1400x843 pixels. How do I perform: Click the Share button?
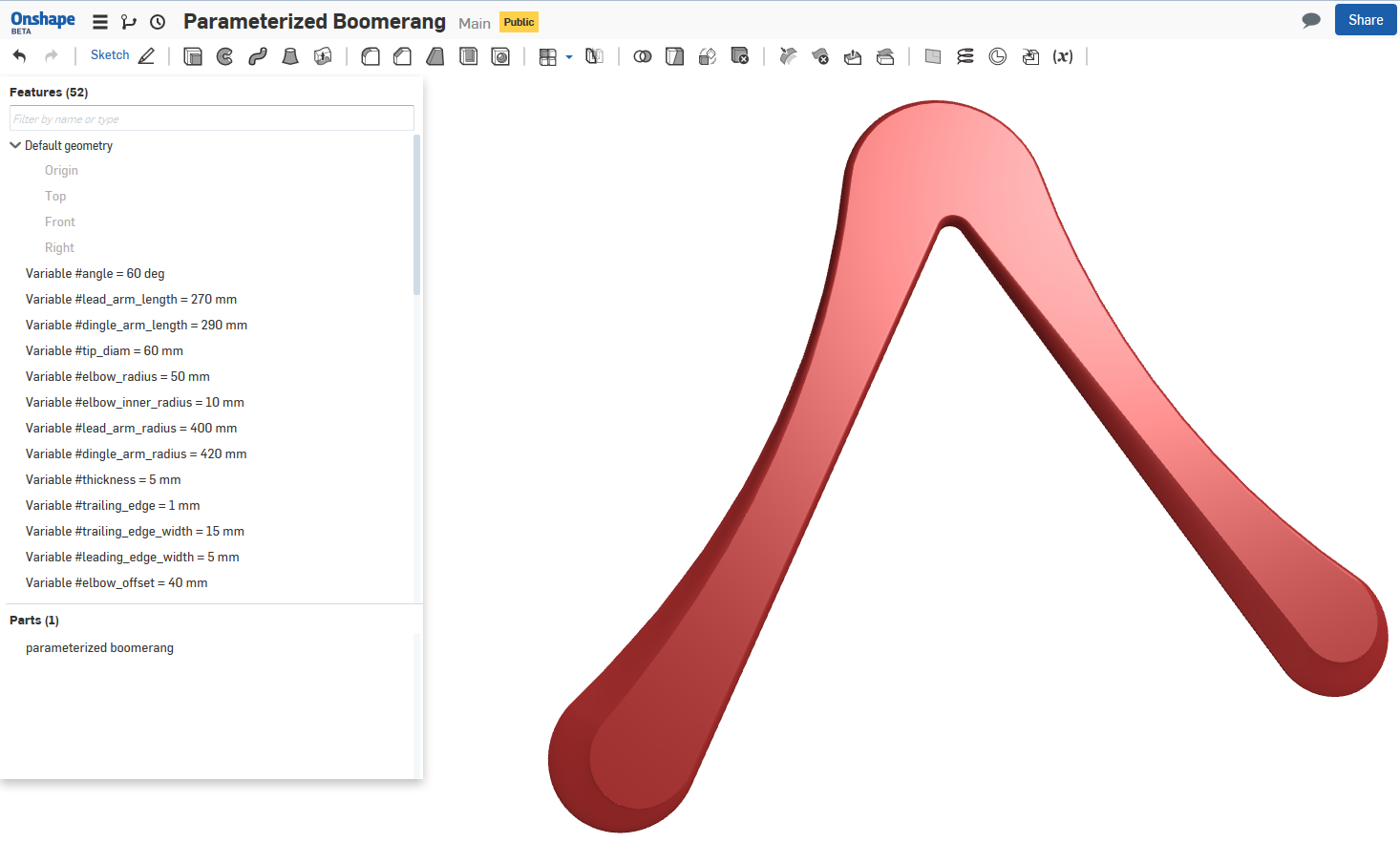[1366, 20]
